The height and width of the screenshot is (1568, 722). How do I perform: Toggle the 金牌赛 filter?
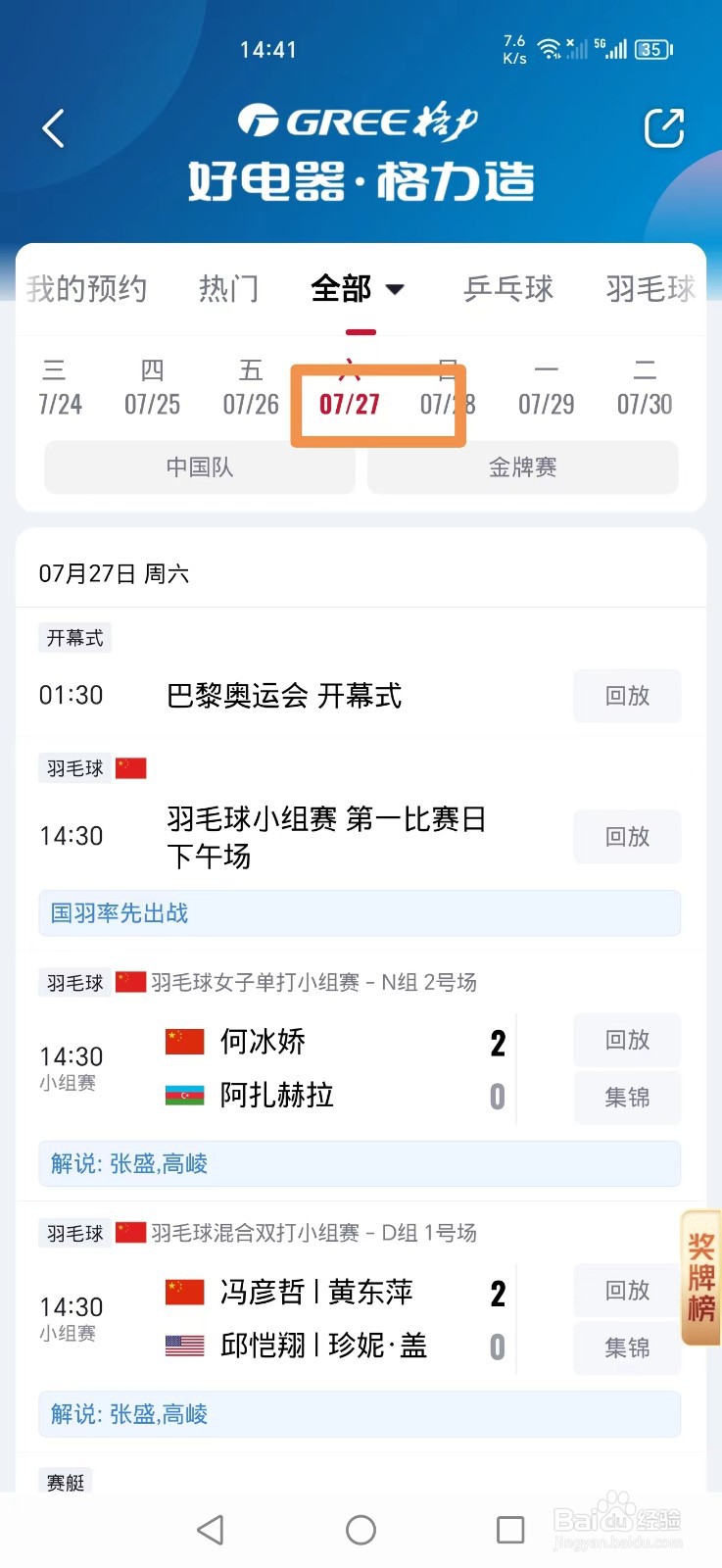(x=522, y=467)
